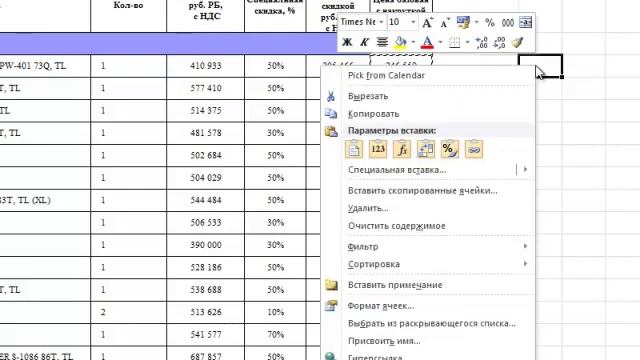Image resolution: width=640 pixels, height=360 pixels.
Task: Paste using default paste option icon
Action: coord(354,149)
